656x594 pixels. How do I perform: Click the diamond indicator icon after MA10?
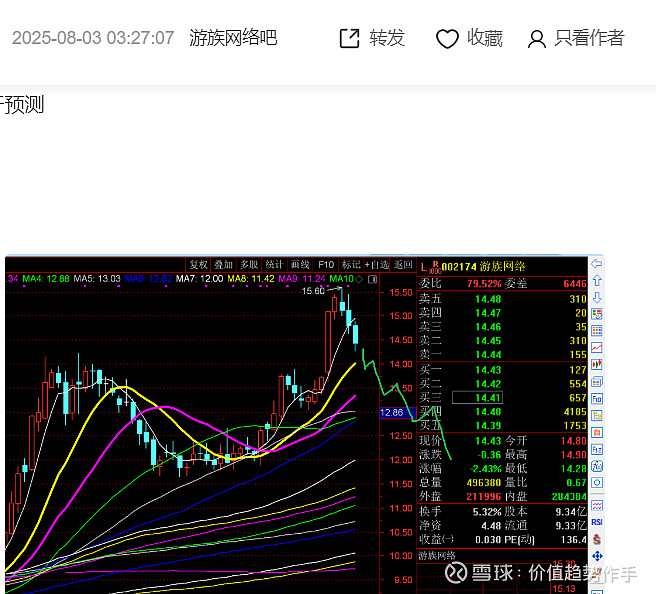359,279
